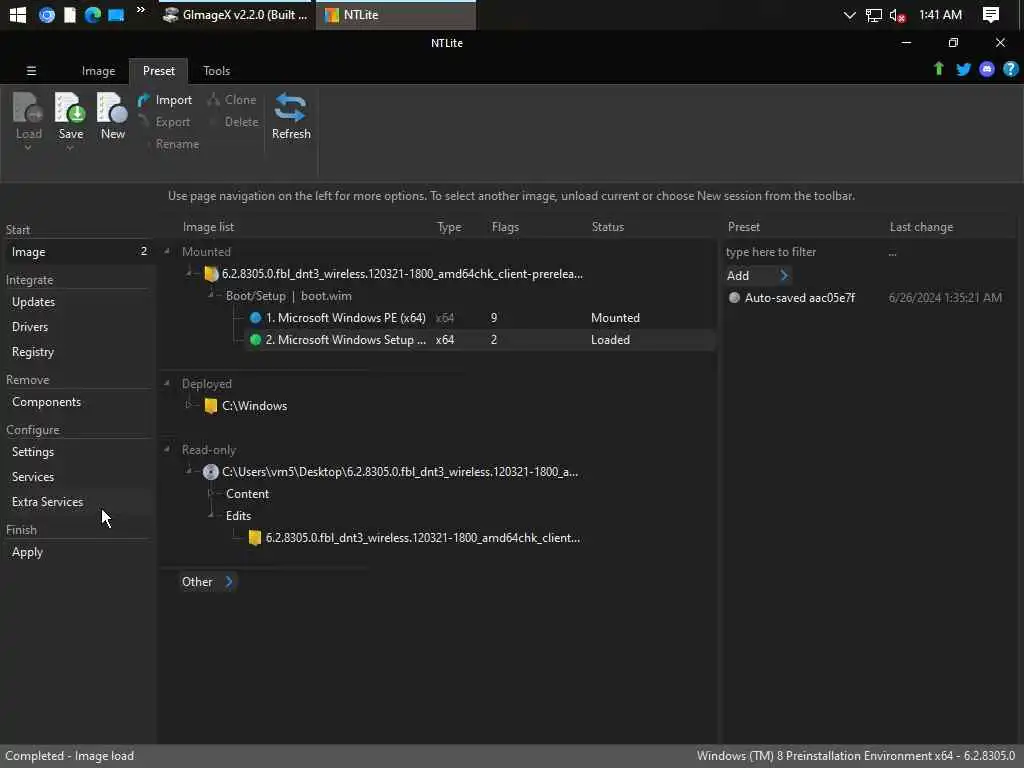Click Import preset
This screenshot has width=1024, height=768.
pos(165,100)
